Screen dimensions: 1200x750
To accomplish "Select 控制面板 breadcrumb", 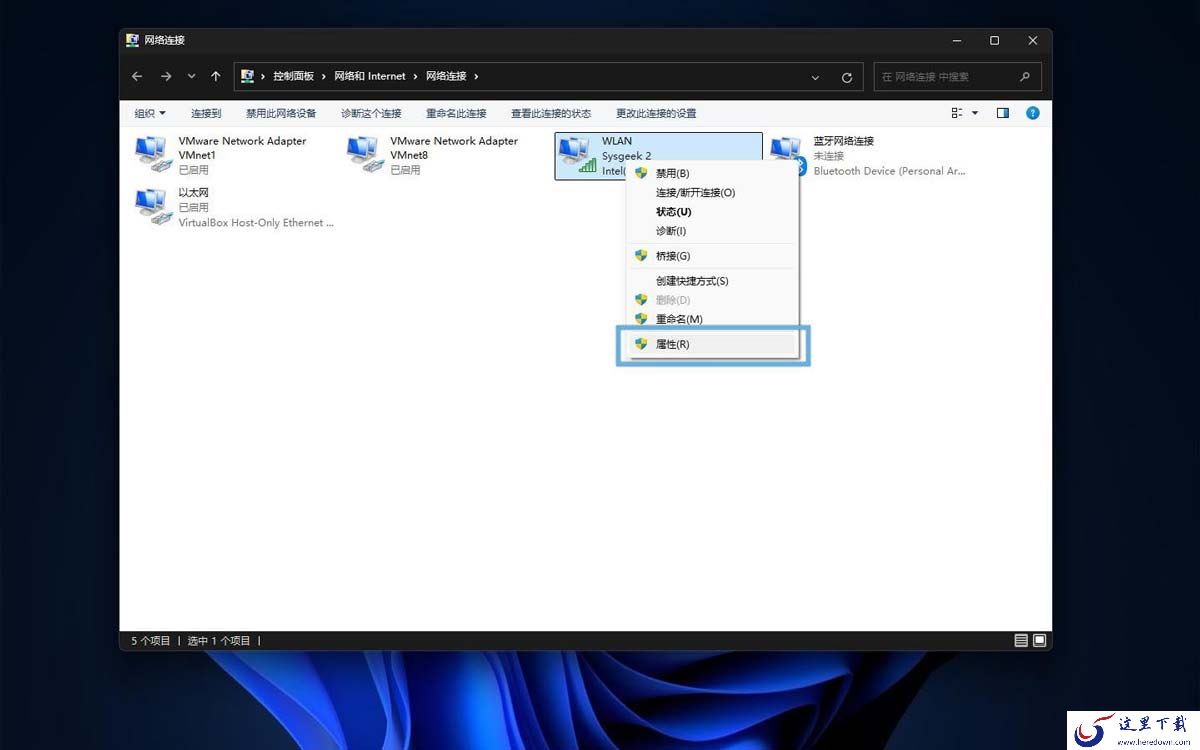I will click(x=293, y=76).
